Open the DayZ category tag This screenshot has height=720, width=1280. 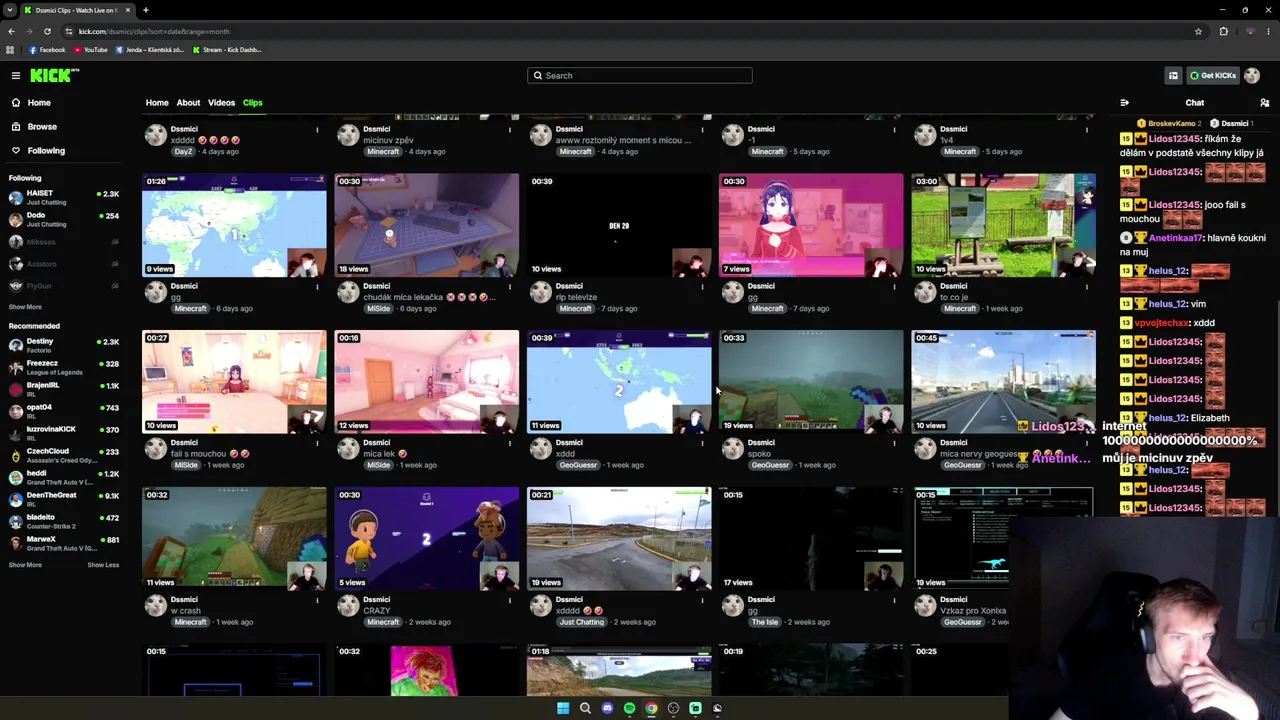(183, 151)
